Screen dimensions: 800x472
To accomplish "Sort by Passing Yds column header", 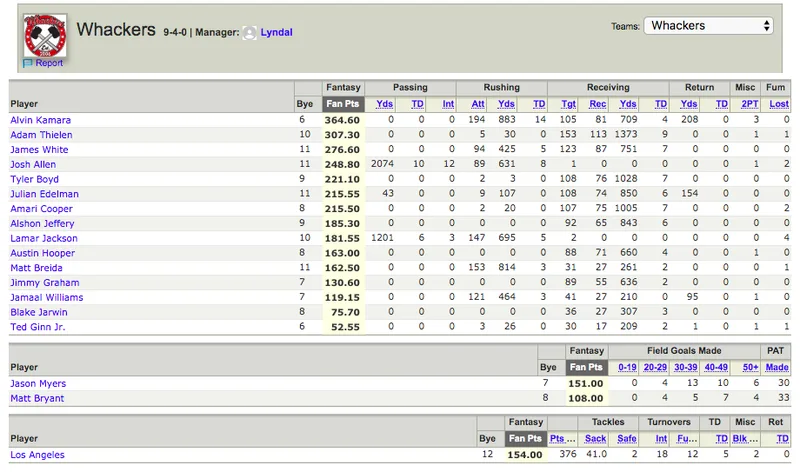I will (x=384, y=104).
